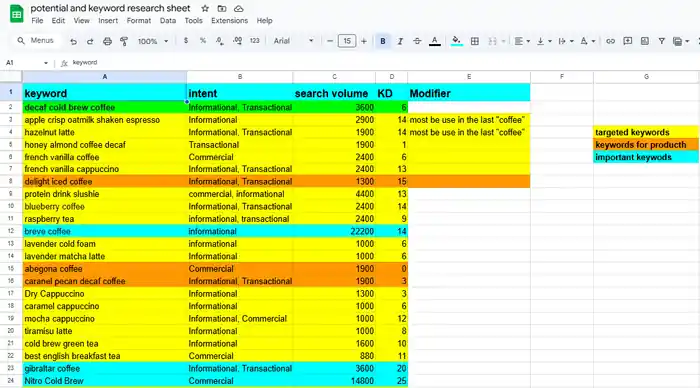Increase decimal places
Viewport: 700px width, 388px height.
pos(238,41)
